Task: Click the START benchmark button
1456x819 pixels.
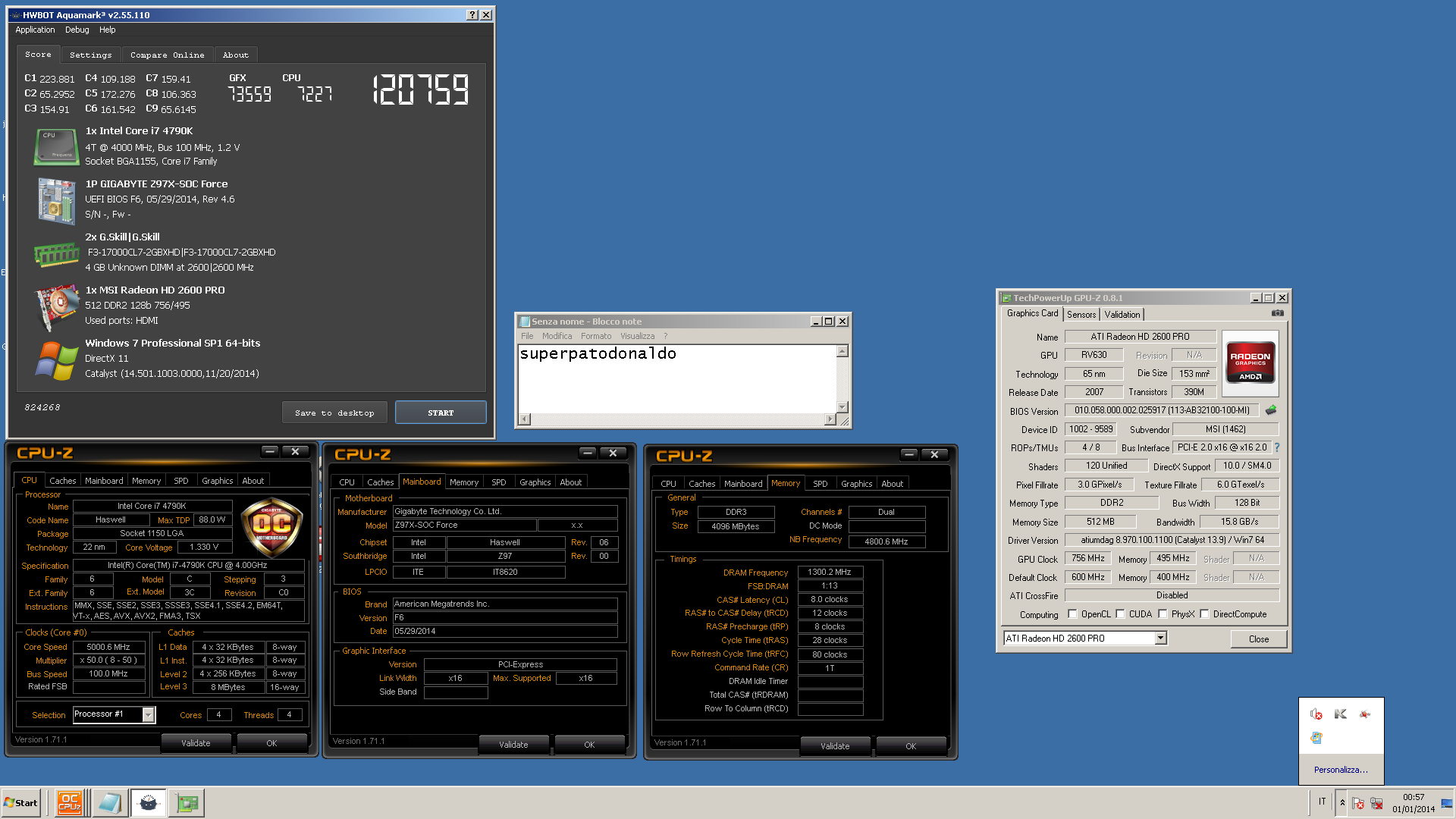Action: click(441, 413)
